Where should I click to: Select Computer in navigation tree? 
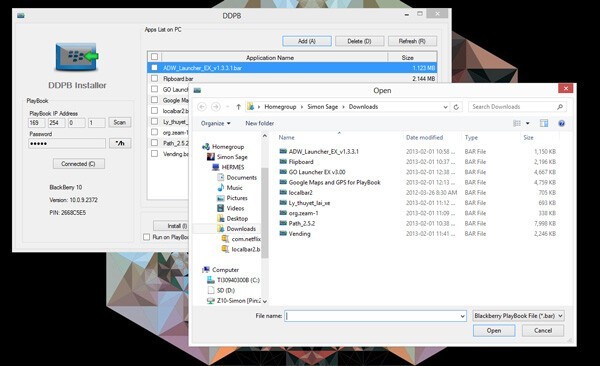coord(225,270)
